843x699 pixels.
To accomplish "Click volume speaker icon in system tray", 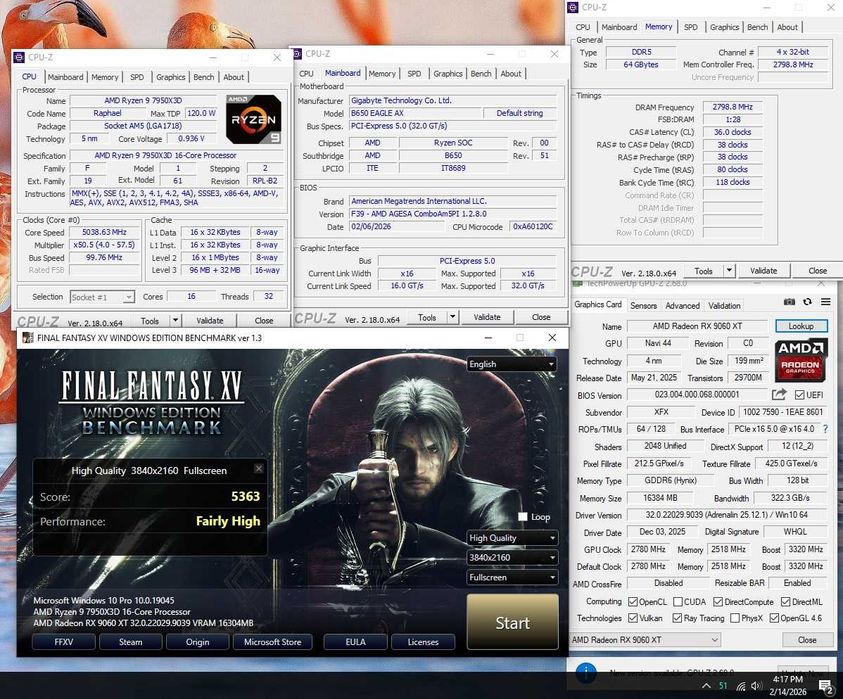I will (x=756, y=686).
